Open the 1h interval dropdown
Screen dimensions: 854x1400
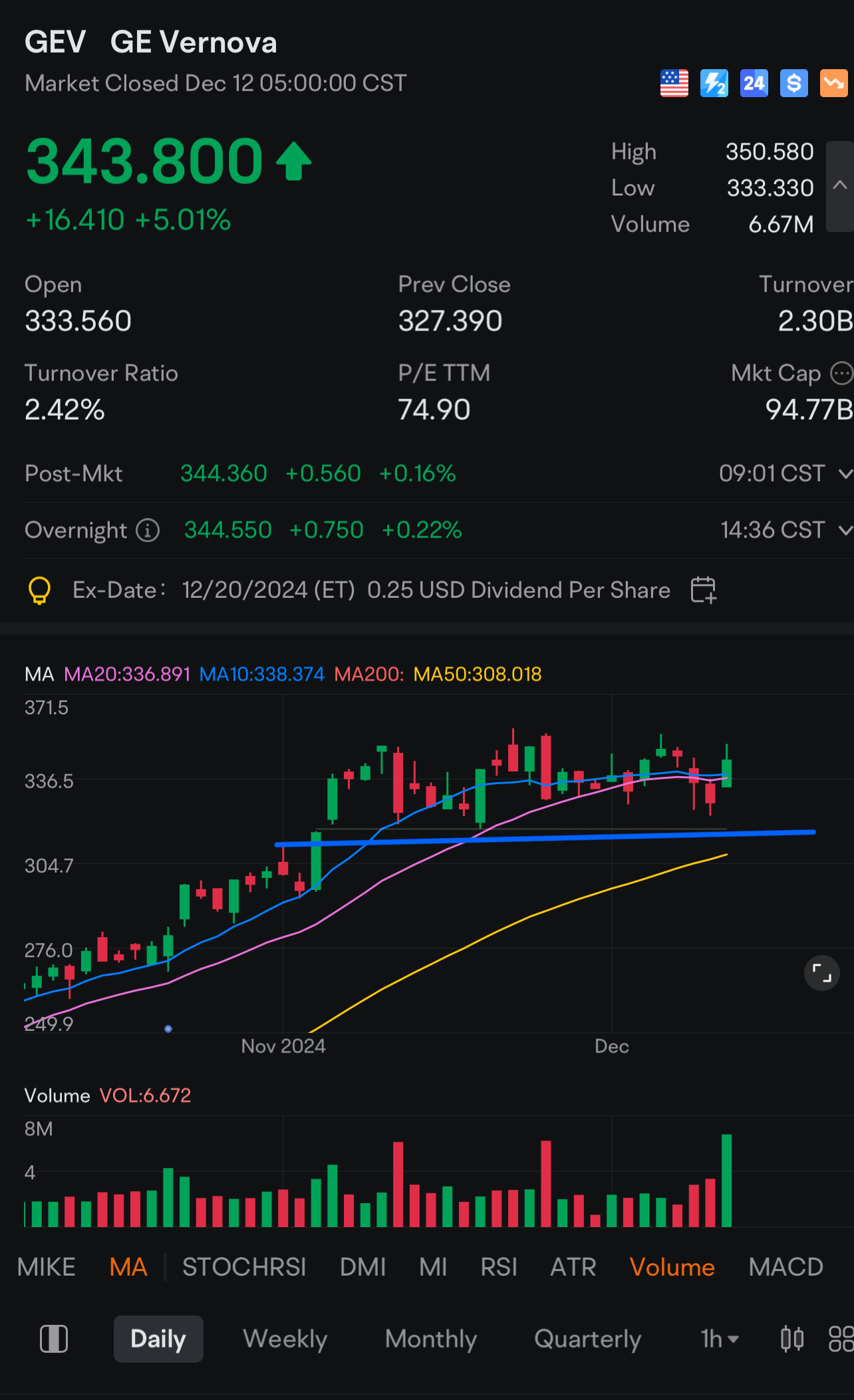click(720, 1339)
